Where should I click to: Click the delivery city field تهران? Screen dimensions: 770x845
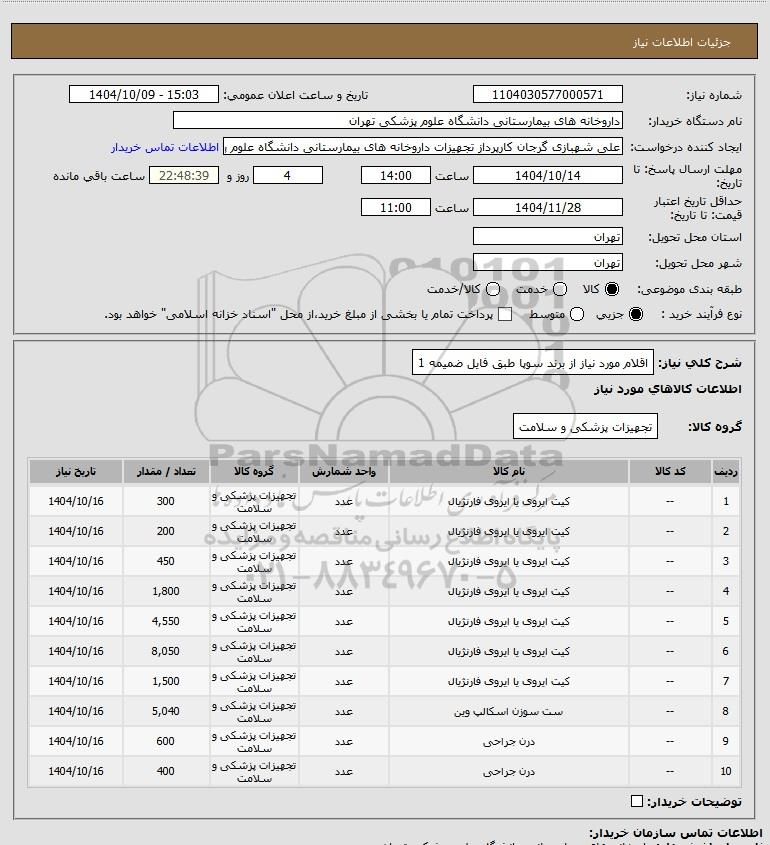(x=547, y=262)
